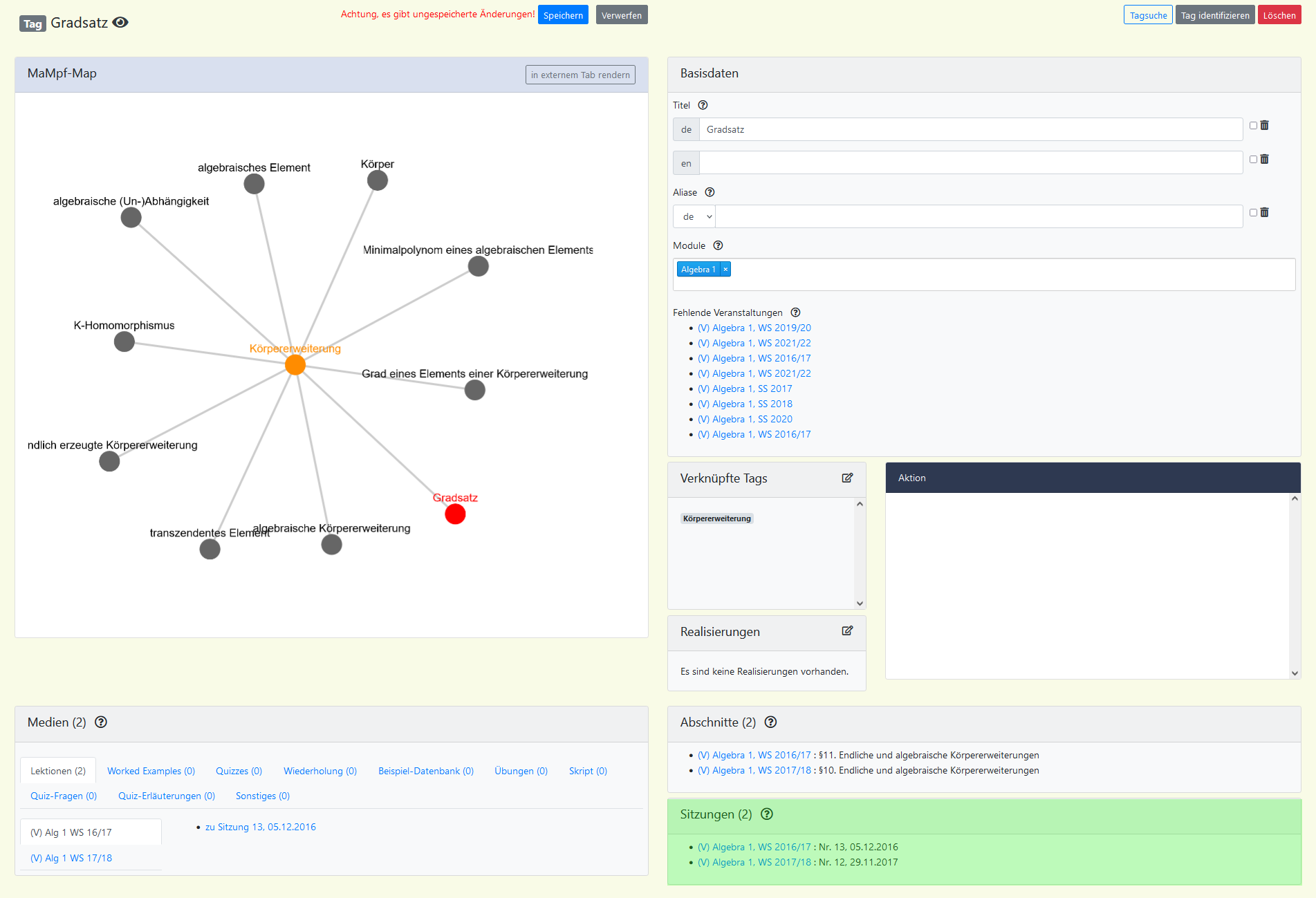Click the red Gradsatz node in map

455,514
